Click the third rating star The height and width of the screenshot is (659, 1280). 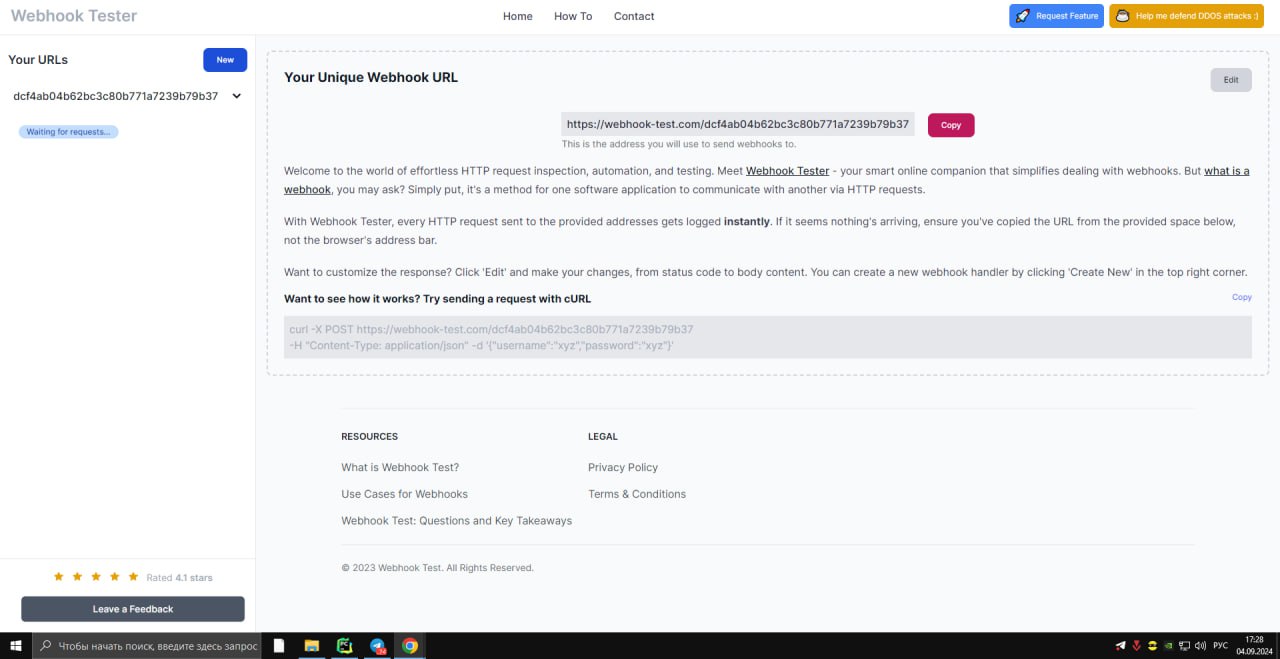pyautogui.click(x=96, y=577)
